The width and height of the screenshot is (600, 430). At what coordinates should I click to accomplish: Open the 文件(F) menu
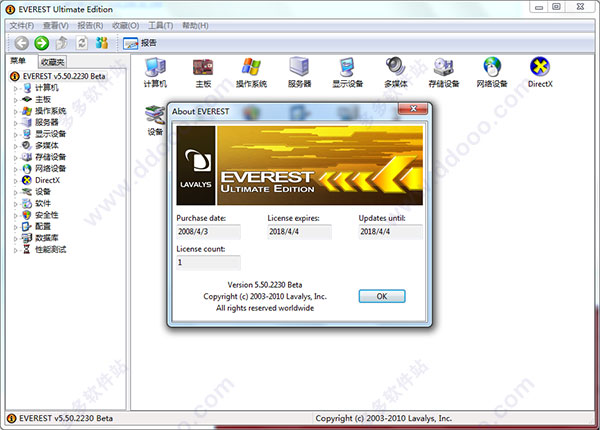[x=22, y=26]
